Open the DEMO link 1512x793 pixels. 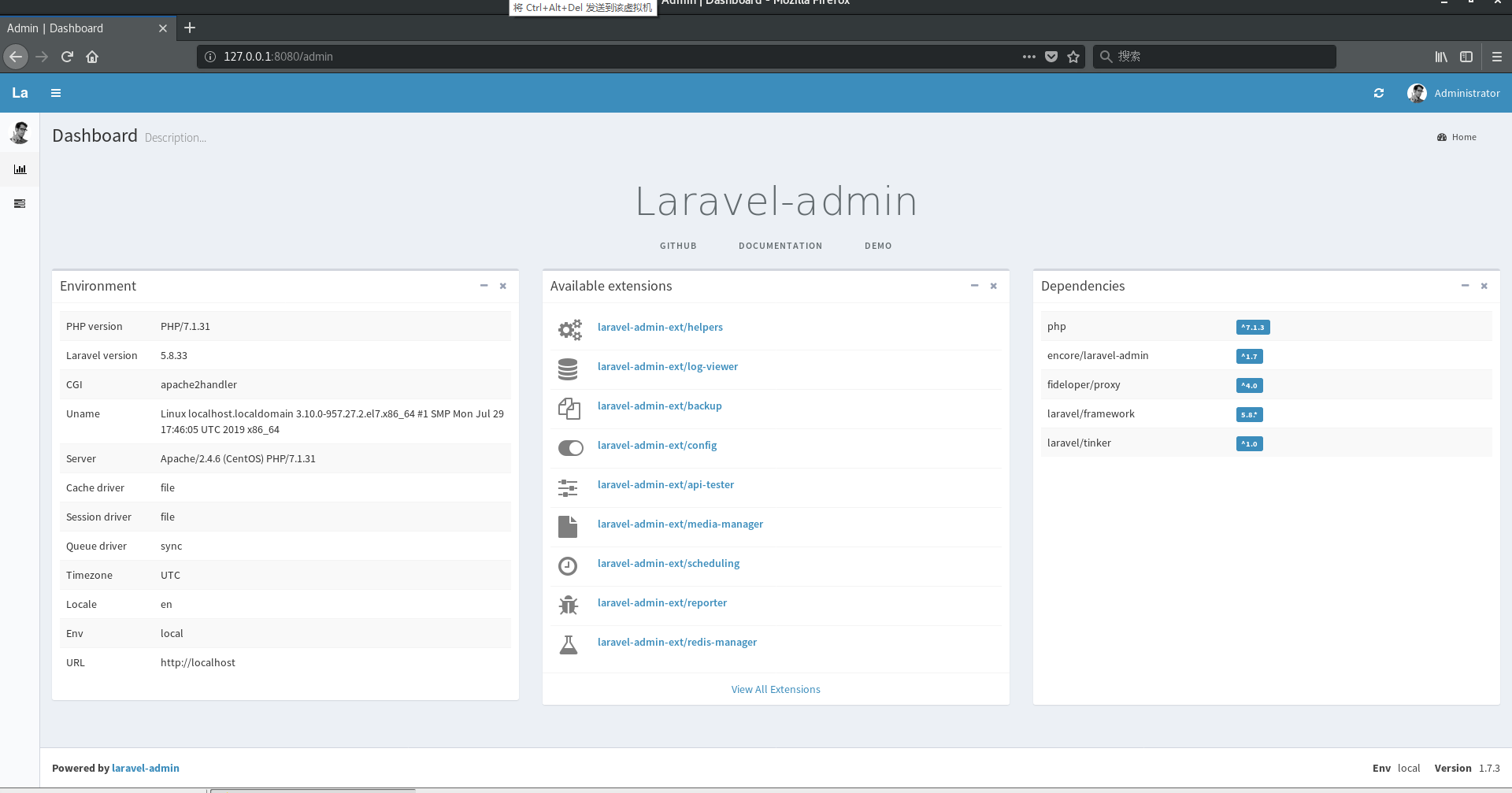[x=878, y=246]
